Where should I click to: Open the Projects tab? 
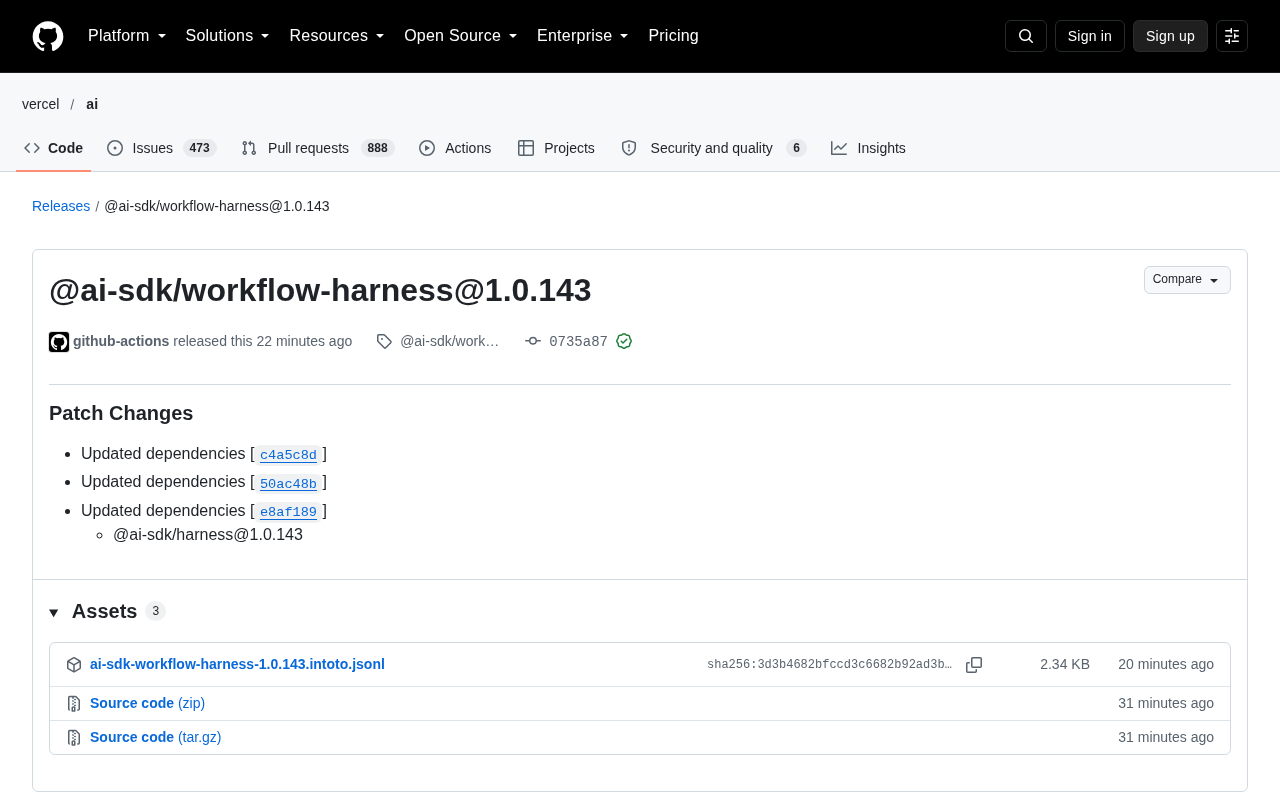pos(556,148)
